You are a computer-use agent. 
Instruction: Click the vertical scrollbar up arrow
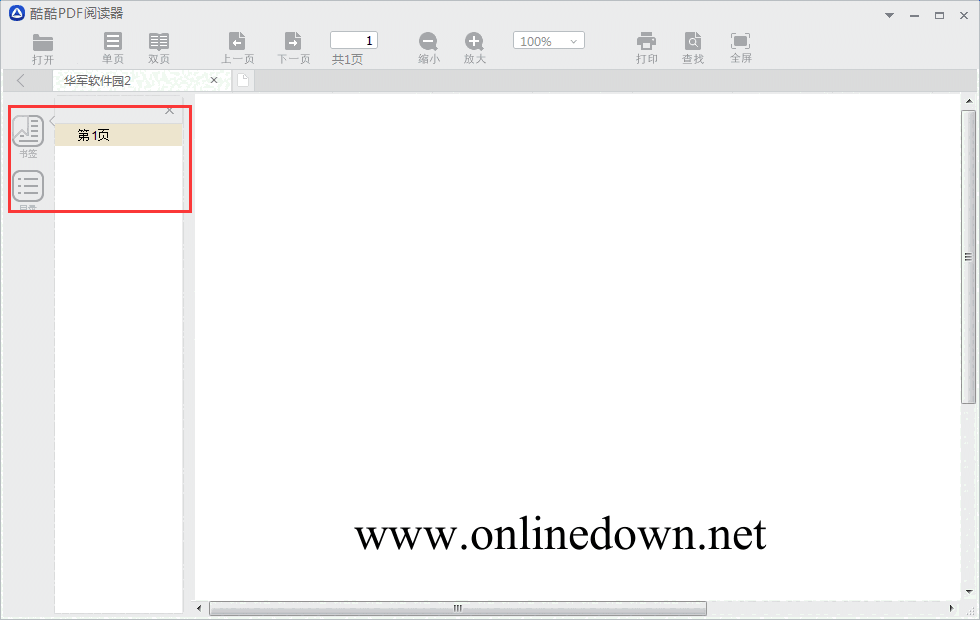[x=969, y=101]
